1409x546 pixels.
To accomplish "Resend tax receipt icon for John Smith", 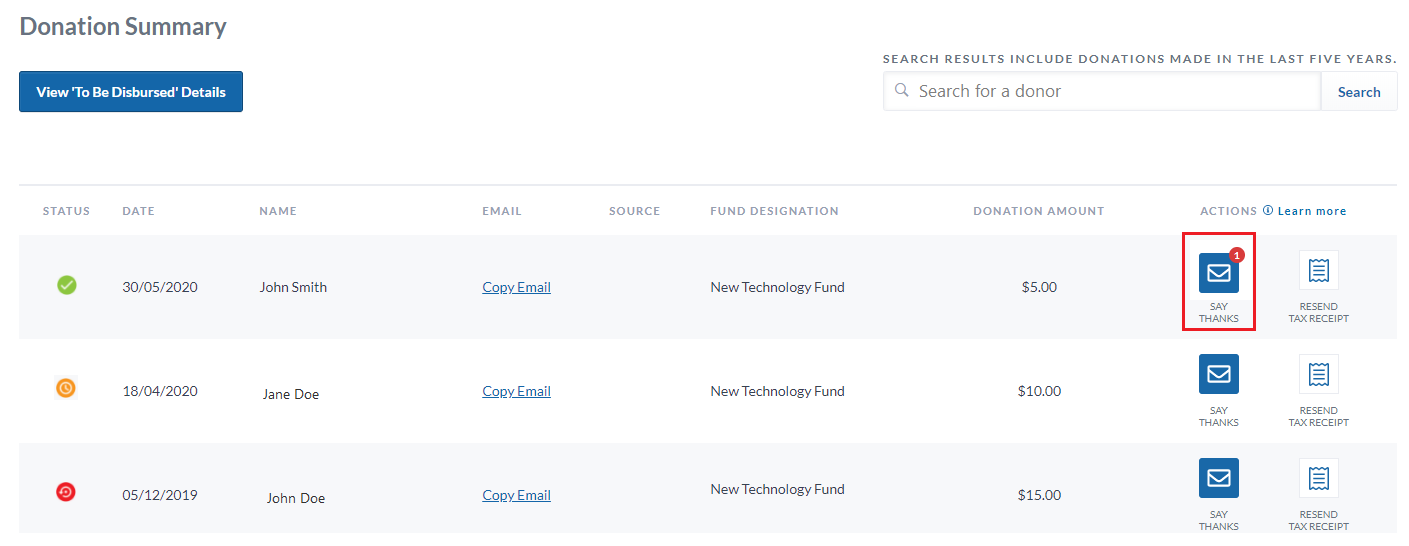I will click(x=1318, y=270).
